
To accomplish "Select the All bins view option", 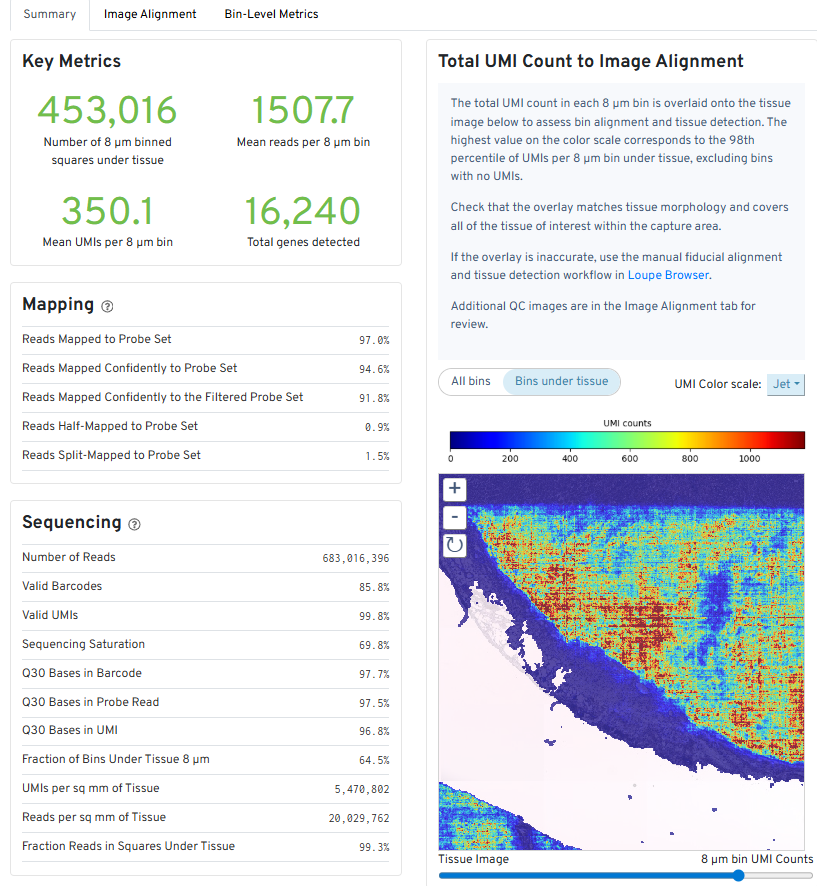I will (471, 381).
